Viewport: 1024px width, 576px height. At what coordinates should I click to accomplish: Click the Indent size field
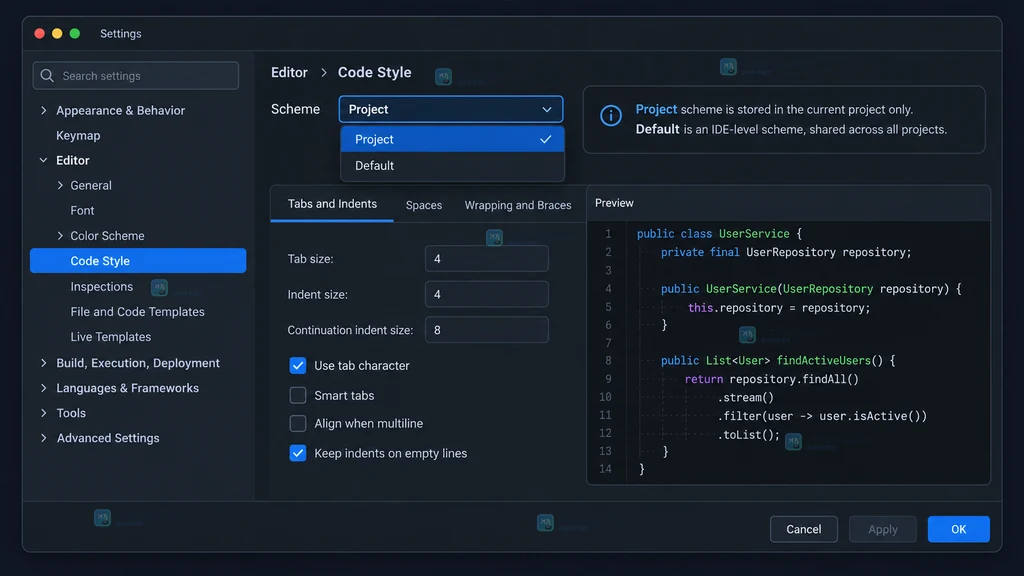point(487,295)
